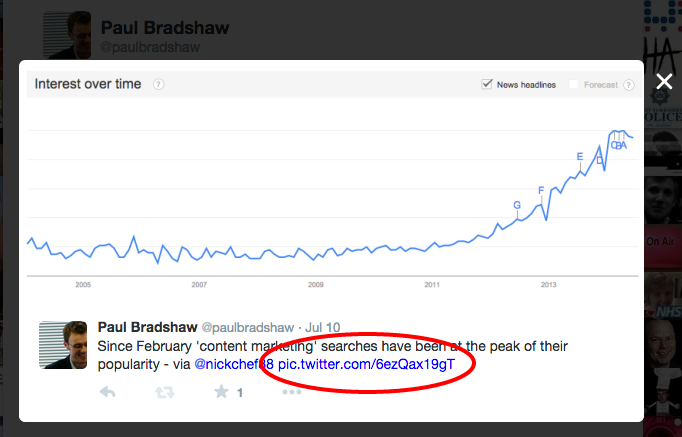Select news headline marker D on chart

pos(599,160)
